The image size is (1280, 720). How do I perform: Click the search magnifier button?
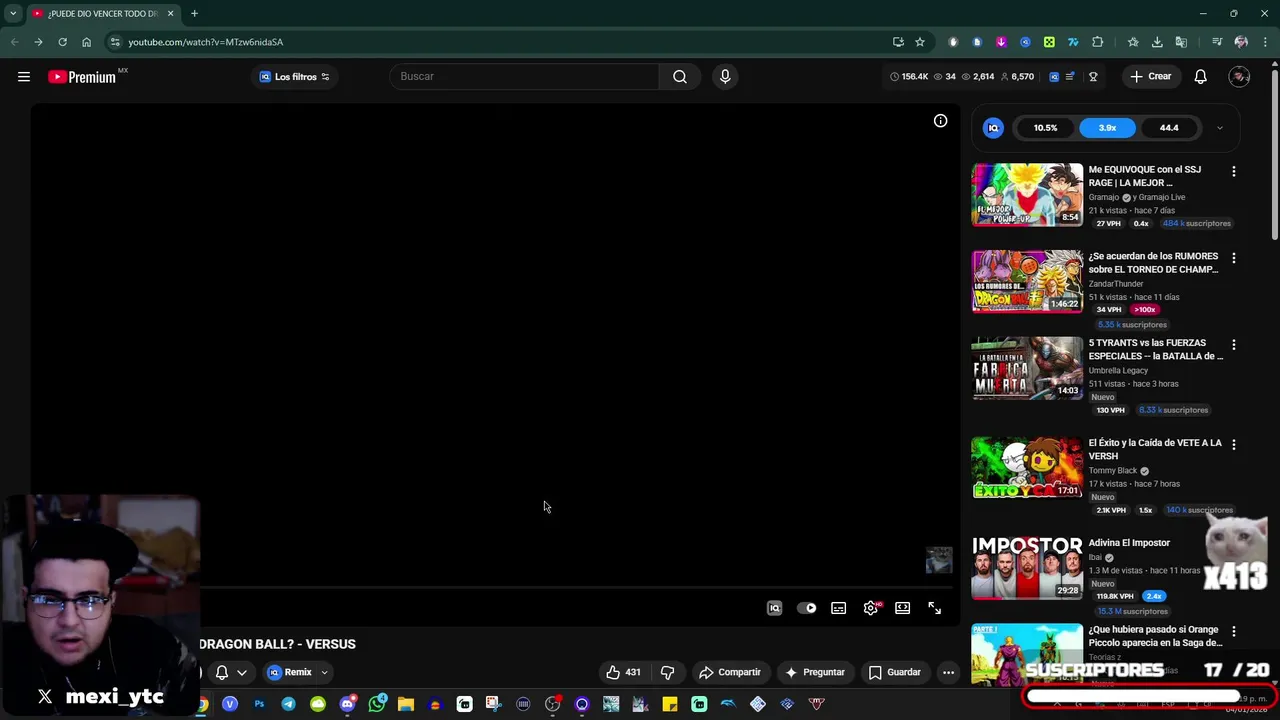680,77
